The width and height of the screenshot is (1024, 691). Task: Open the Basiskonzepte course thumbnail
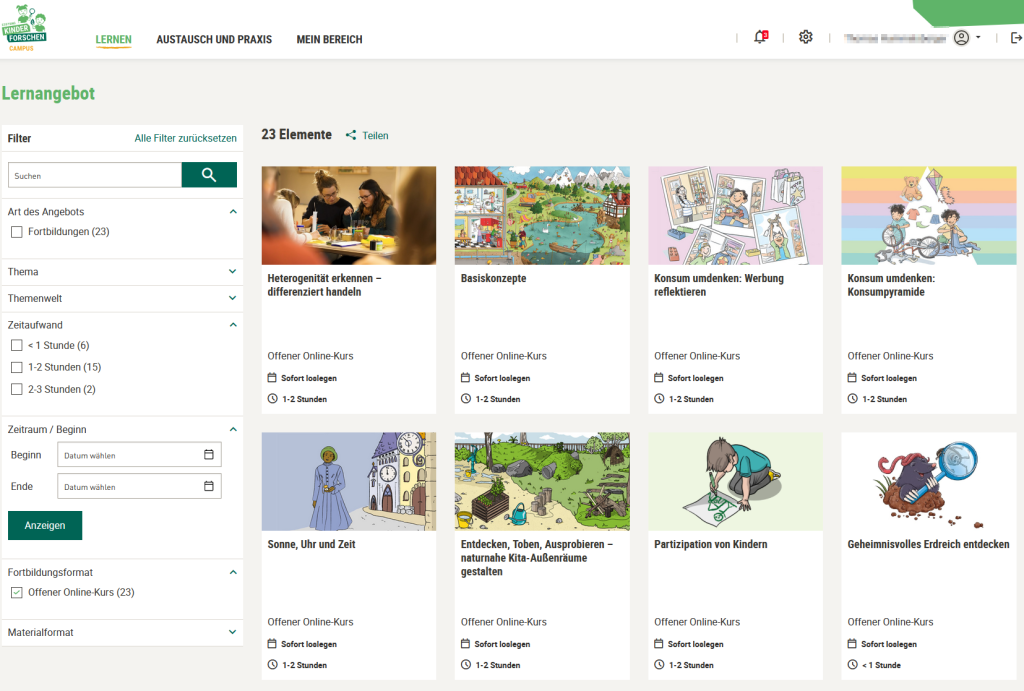(x=542, y=215)
